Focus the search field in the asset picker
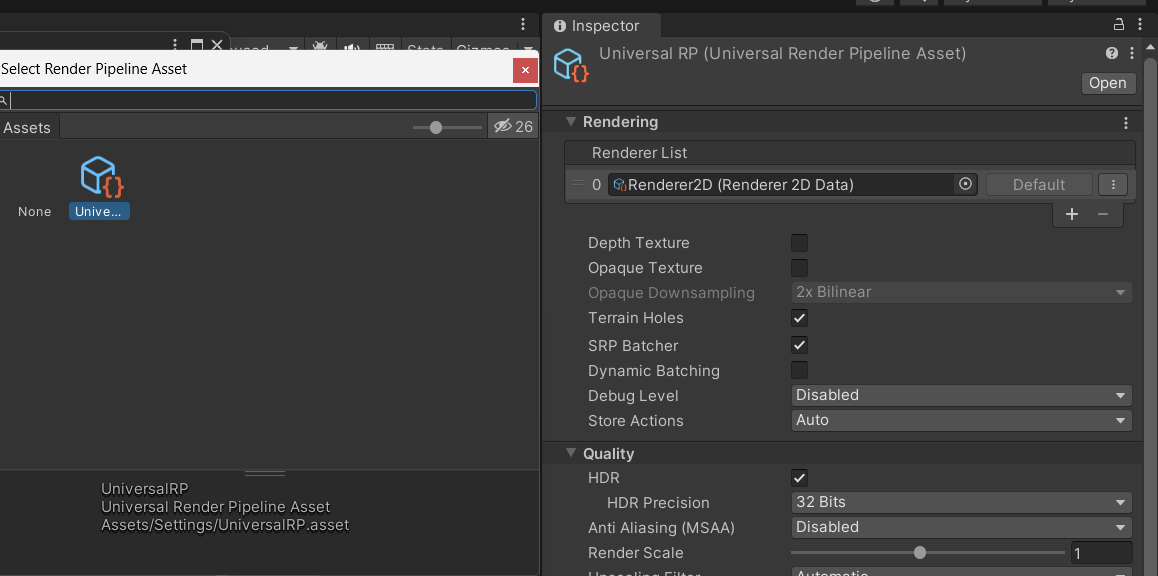Viewport: 1158px width, 576px height. (269, 100)
